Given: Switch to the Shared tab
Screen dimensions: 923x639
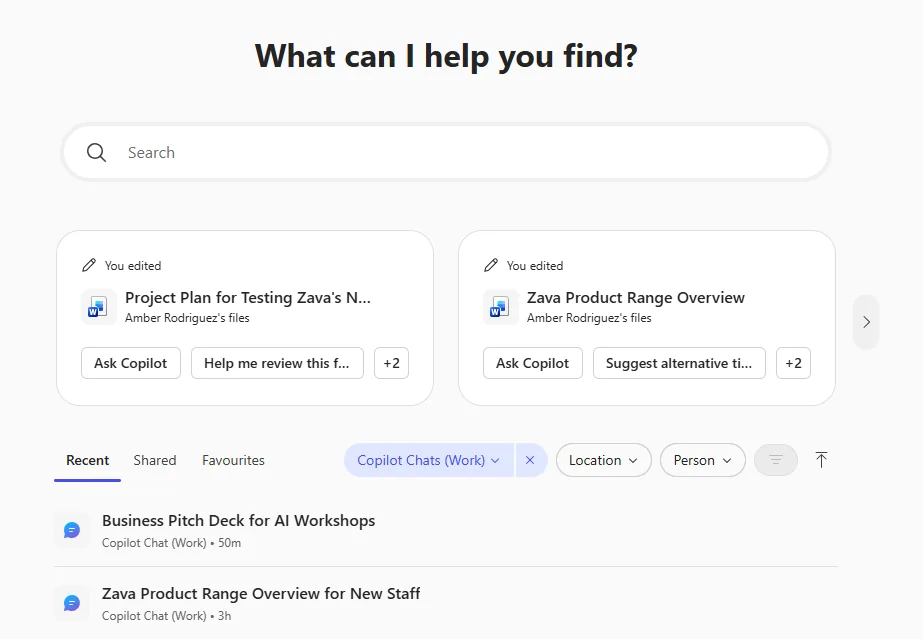Looking at the screenshot, I should (x=155, y=460).
